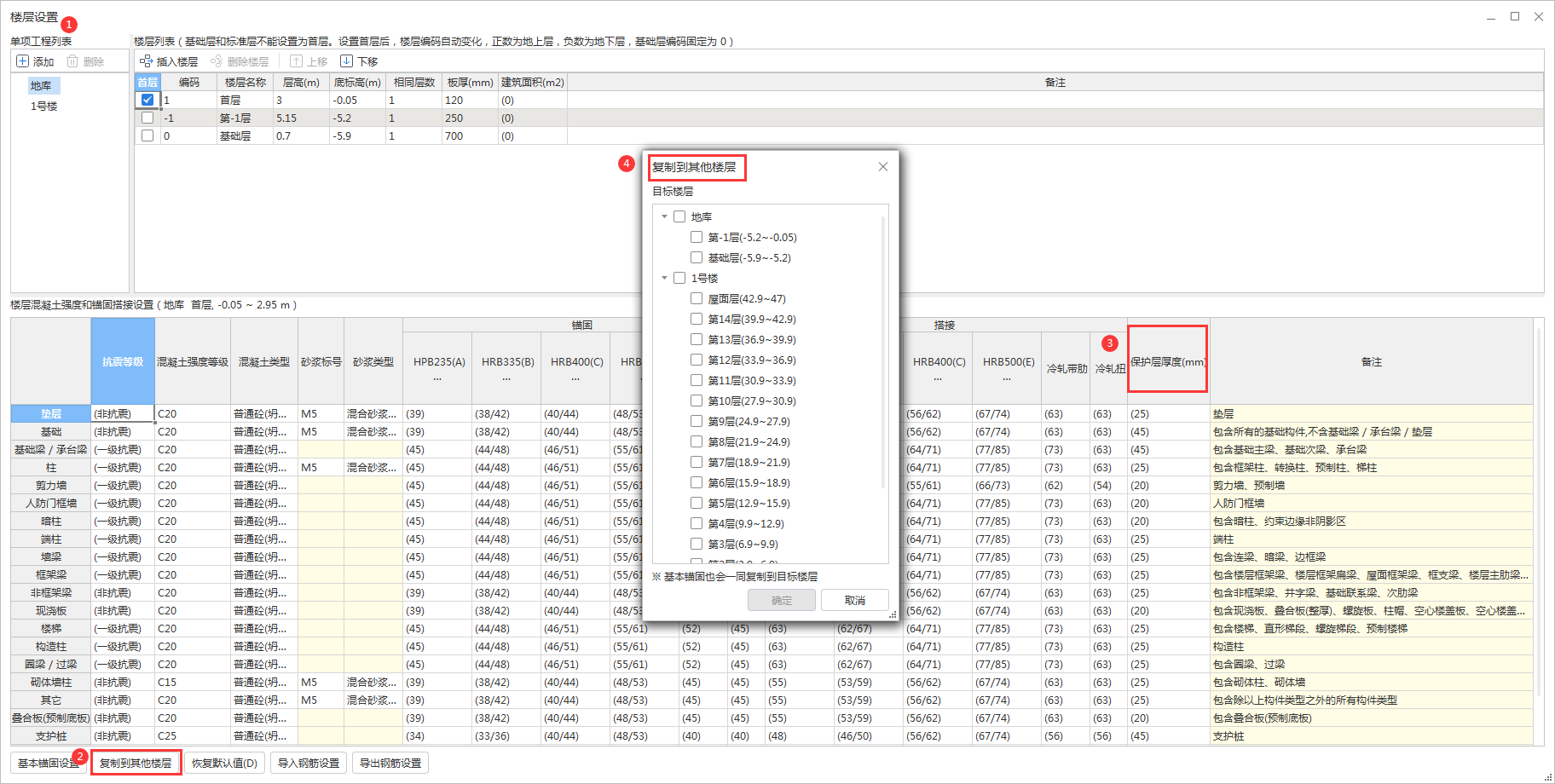Collapse the 1号楼 tree node arrow
Viewport: 1555px width, 784px height.
click(664, 278)
